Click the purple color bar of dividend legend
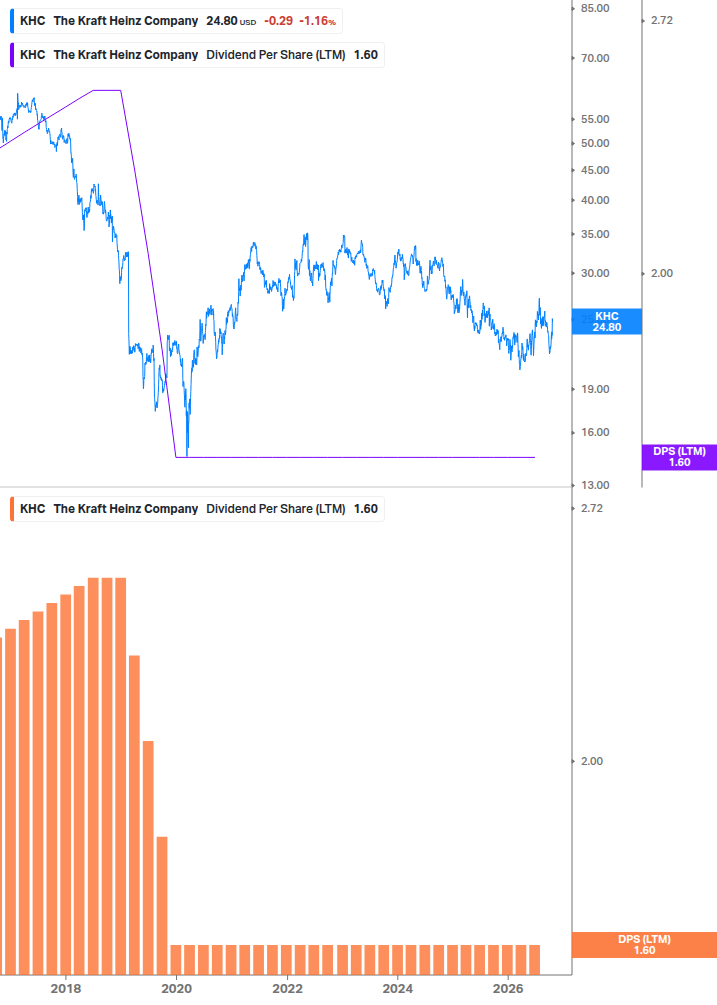717x1005 pixels. click(12, 55)
